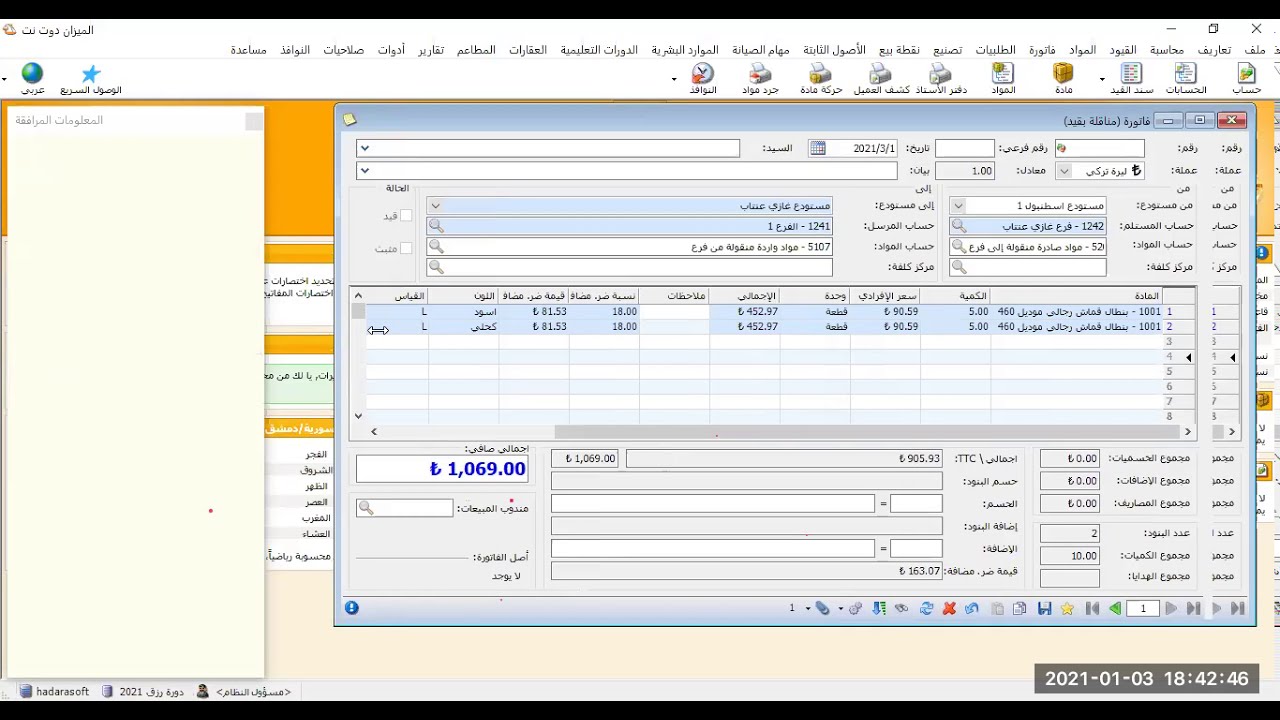Viewport: 1280px width, 720px height.
Task: Click the grid vertical scrollbar down arrow
Action: pyautogui.click(x=358, y=416)
